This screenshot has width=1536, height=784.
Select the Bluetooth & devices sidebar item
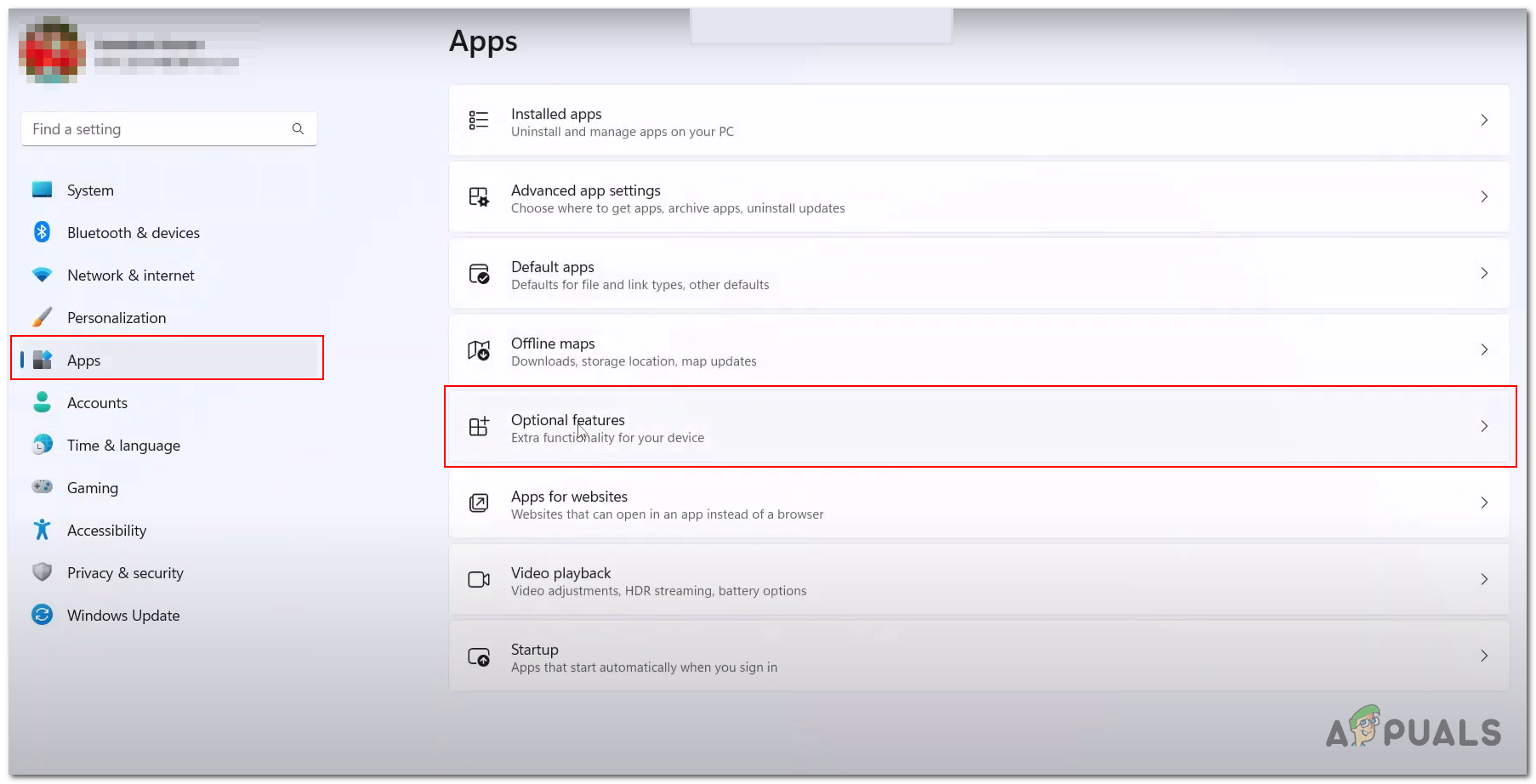133,232
